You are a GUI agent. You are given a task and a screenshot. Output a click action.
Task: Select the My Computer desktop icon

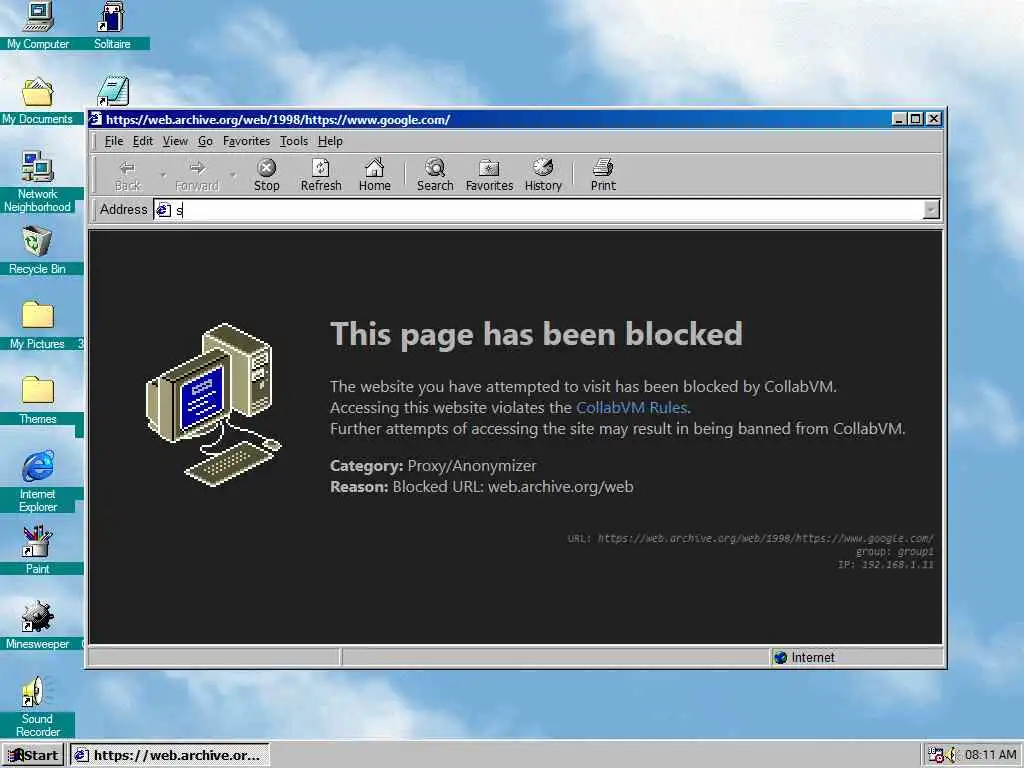(x=38, y=26)
